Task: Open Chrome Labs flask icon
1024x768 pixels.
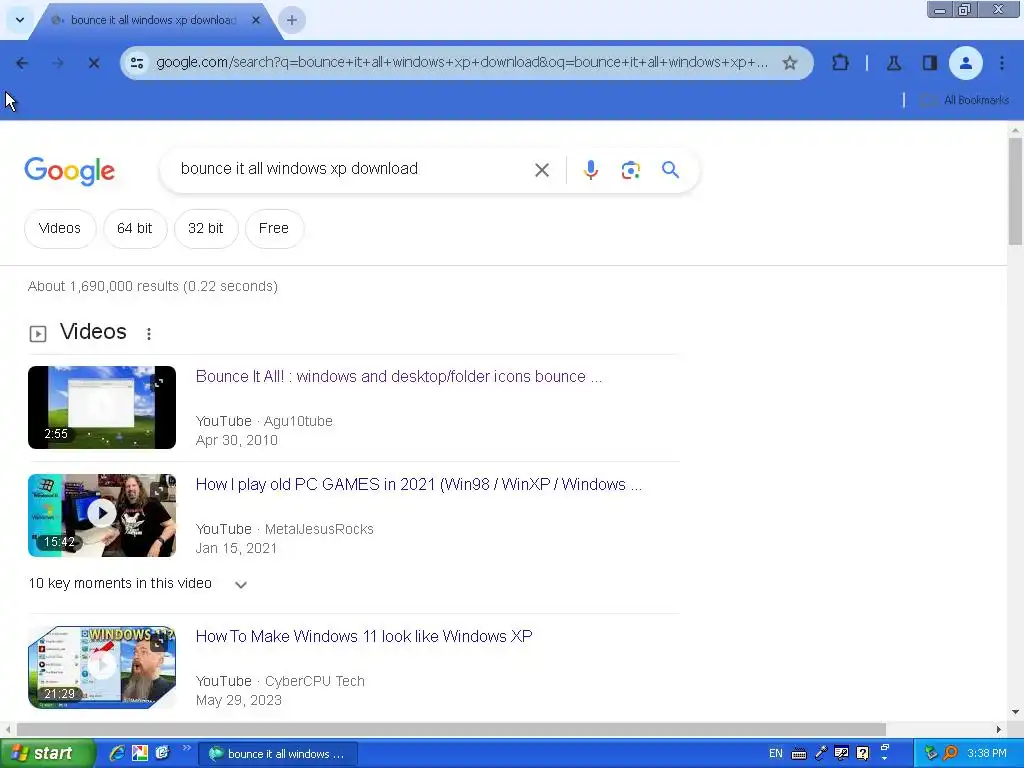Action: tap(893, 63)
